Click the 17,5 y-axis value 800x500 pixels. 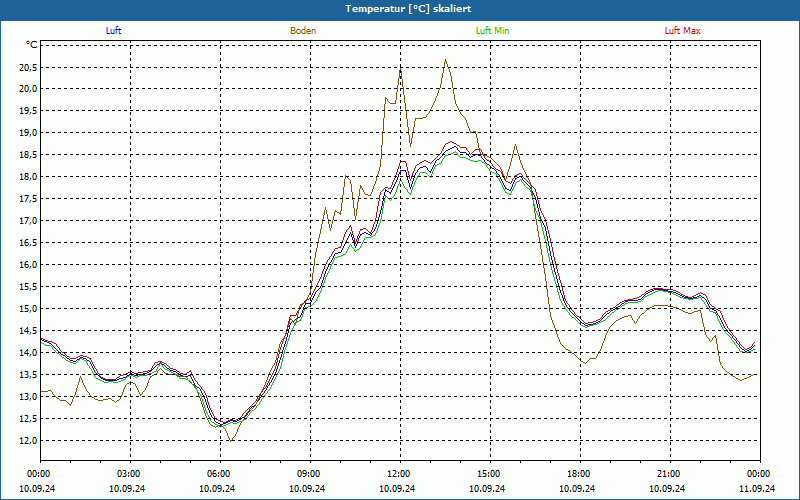click(29, 198)
